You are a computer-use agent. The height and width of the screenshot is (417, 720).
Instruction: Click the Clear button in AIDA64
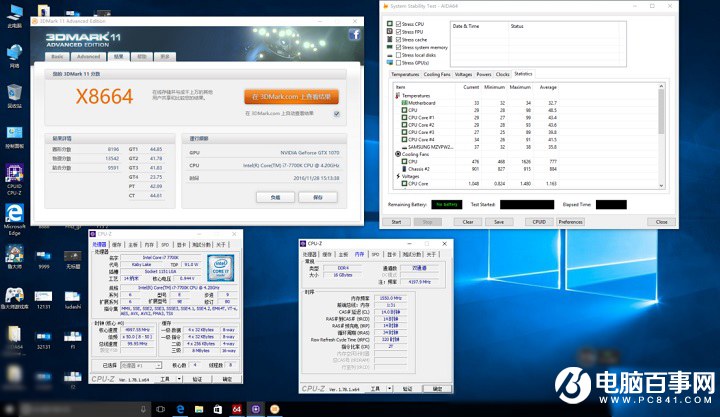(x=468, y=222)
